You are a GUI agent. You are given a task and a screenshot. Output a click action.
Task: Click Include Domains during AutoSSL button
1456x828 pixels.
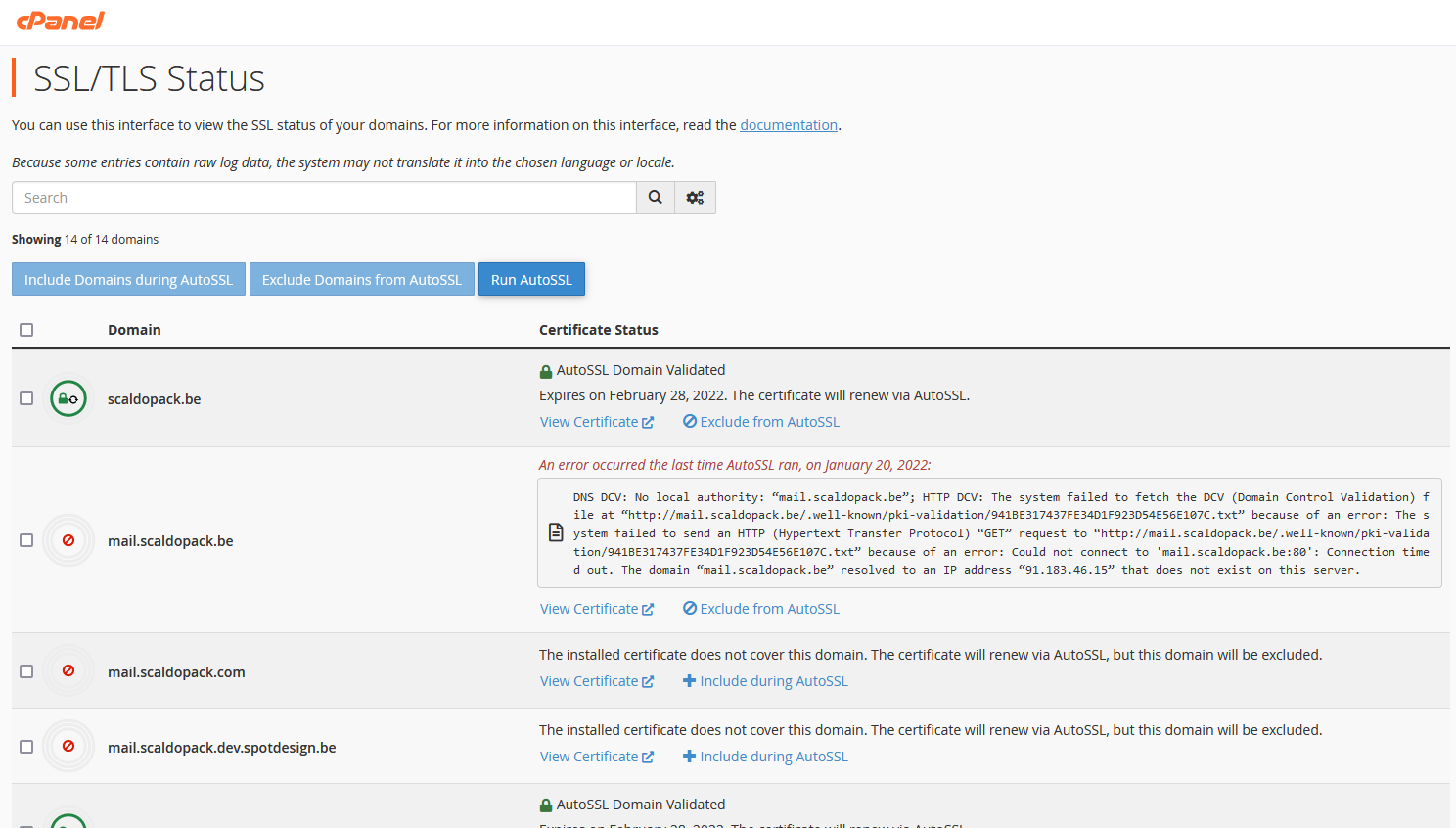[x=128, y=279]
